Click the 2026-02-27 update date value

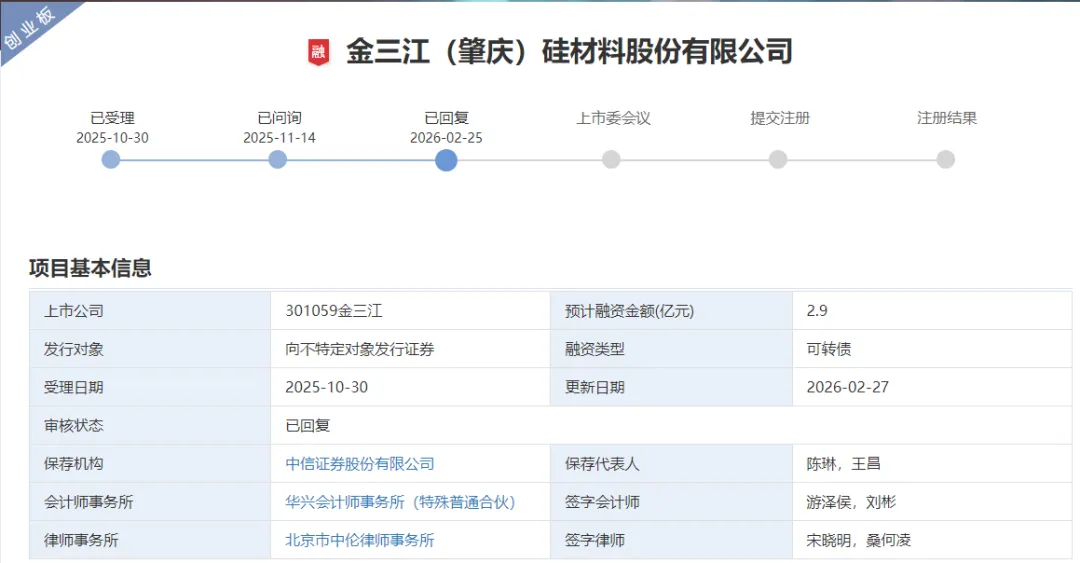[848, 387]
